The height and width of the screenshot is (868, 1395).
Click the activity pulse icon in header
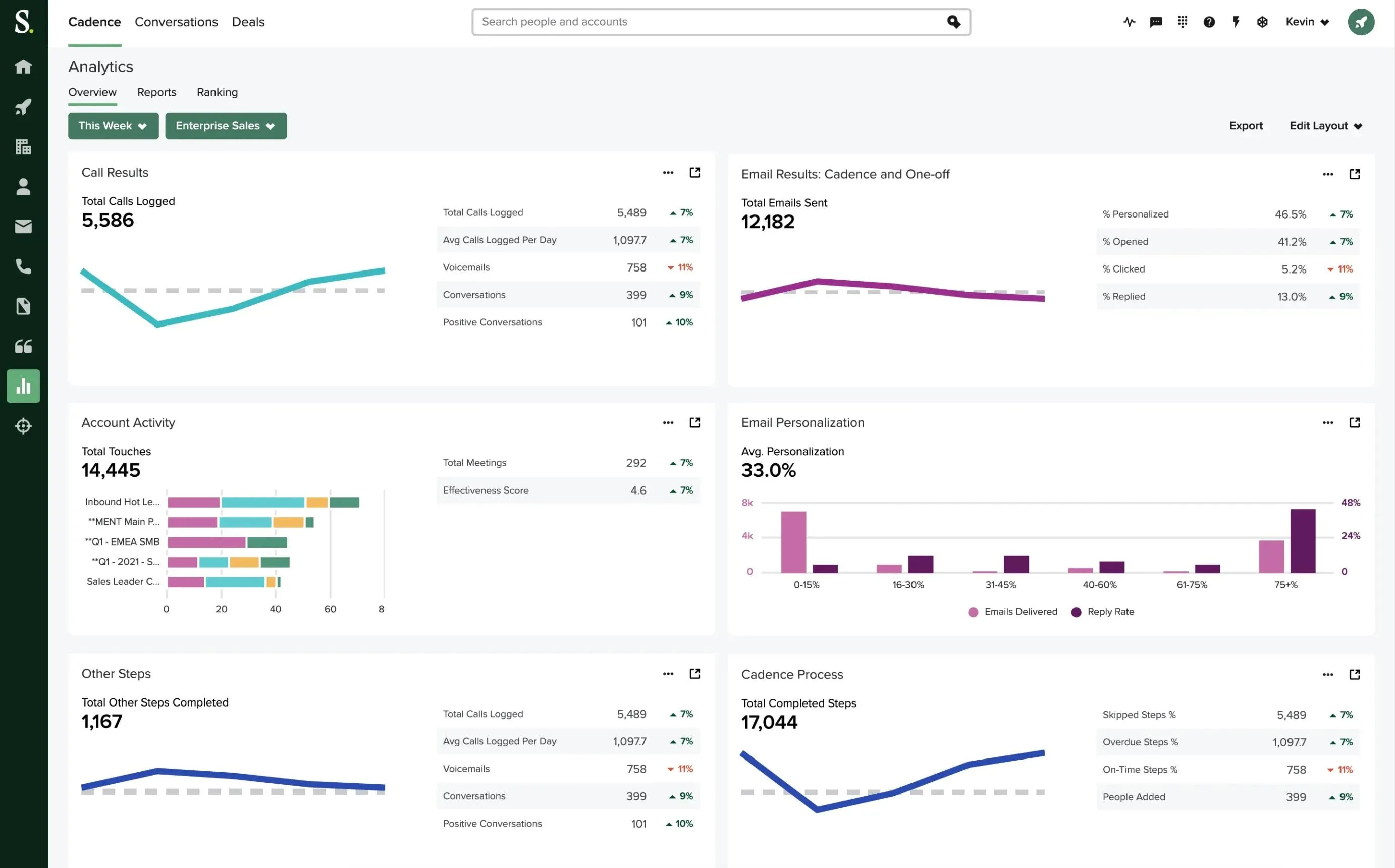pos(1129,22)
